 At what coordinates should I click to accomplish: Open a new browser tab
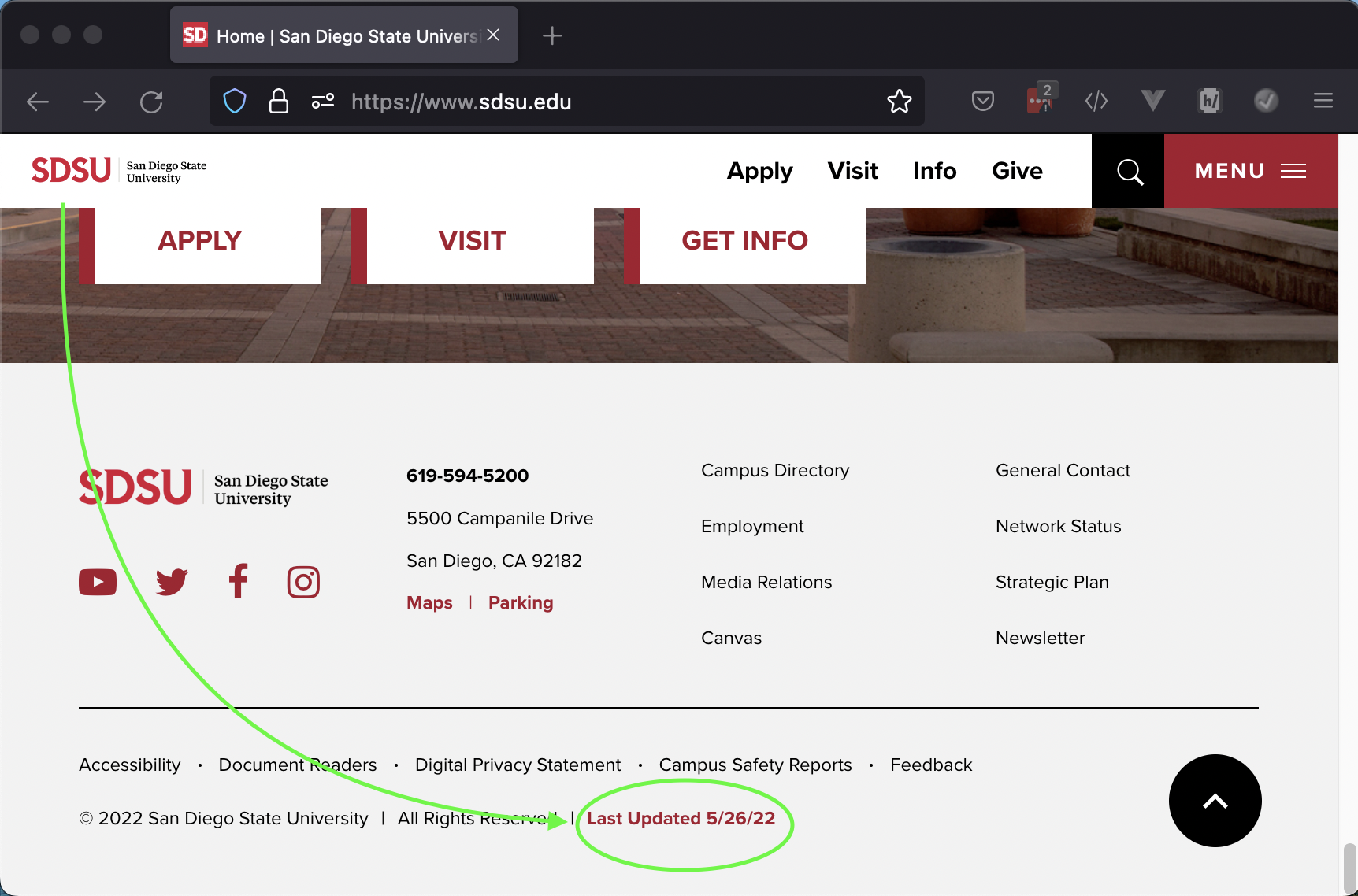pyautogui.click(x=552, y=35)
